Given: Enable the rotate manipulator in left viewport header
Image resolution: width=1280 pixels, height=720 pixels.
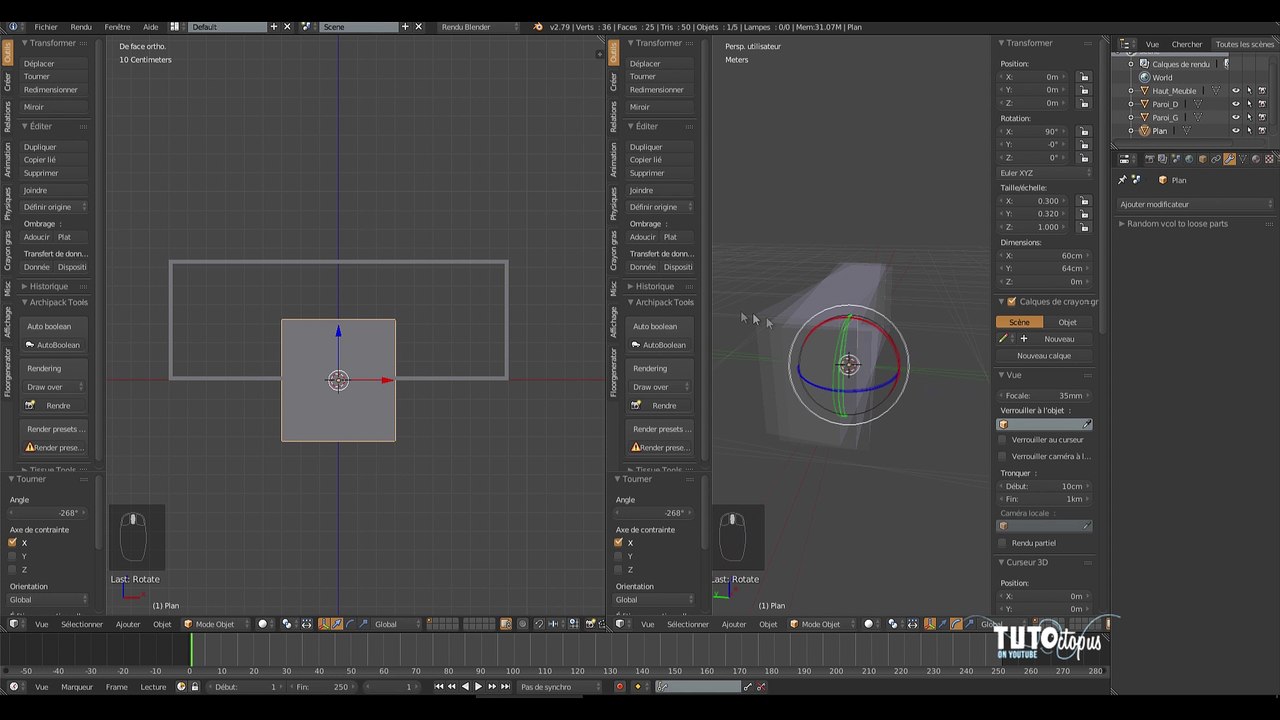Looking at the screenshot, I should 350,624.
